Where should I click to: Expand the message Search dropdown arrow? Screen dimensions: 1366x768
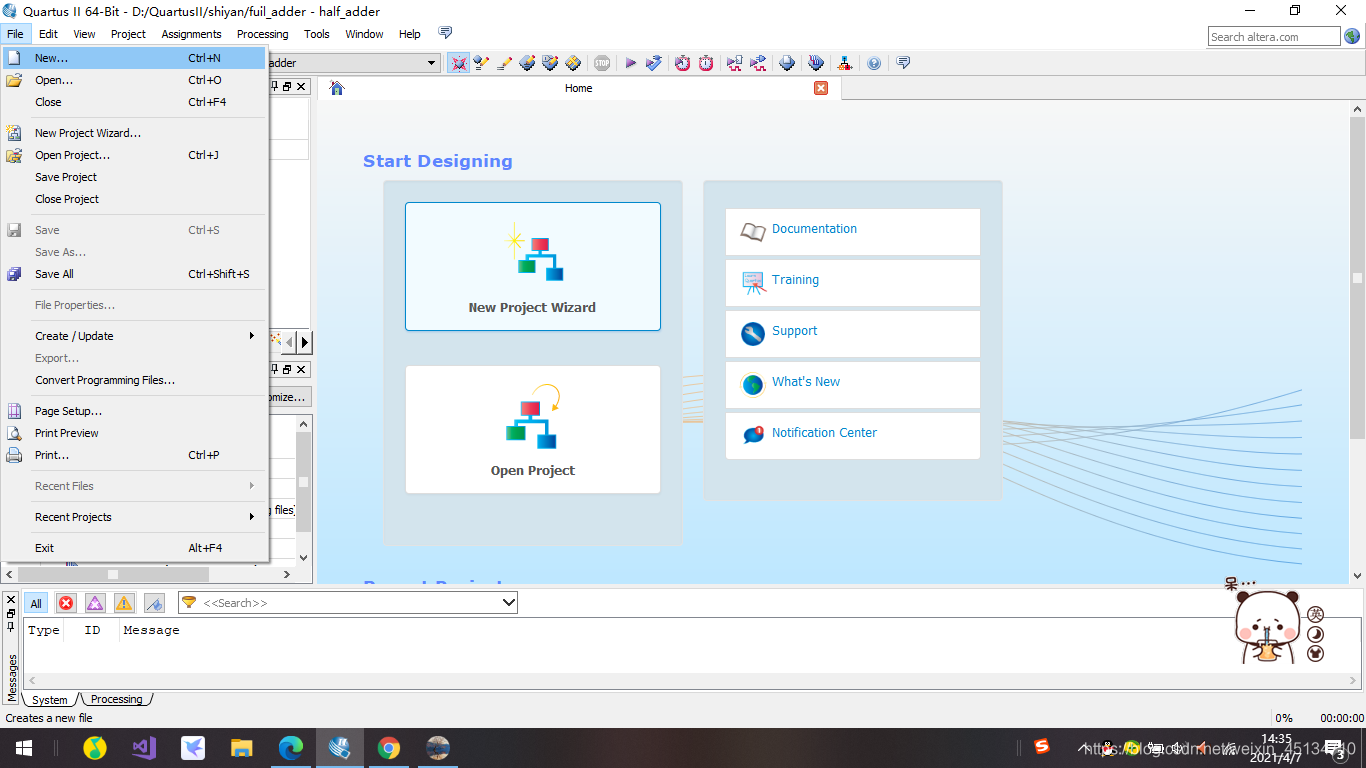coord(509,603)
